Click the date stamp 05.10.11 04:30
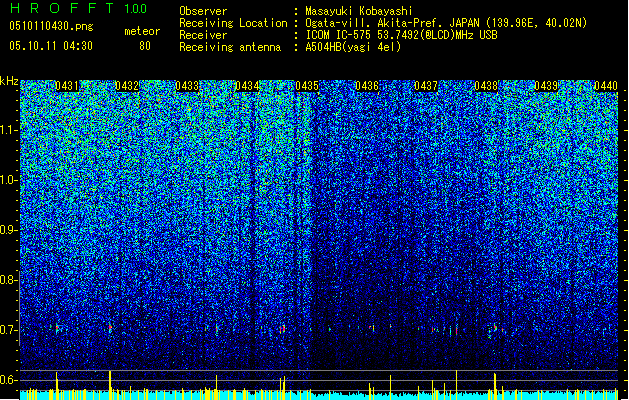This screenshot has height=400, width=629. 51,46
